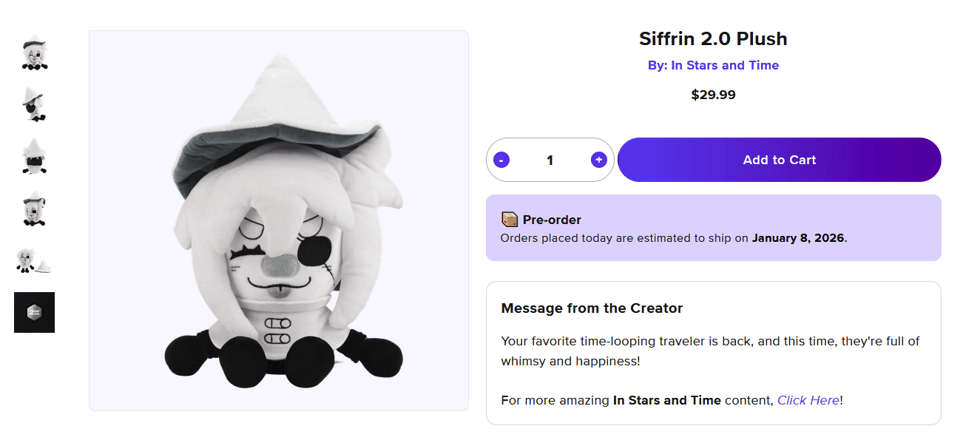The height and width of the screenshot is (443, 960).
Task: Select the thumbnail showing plush with hat removed
Action: click(34, 262)
